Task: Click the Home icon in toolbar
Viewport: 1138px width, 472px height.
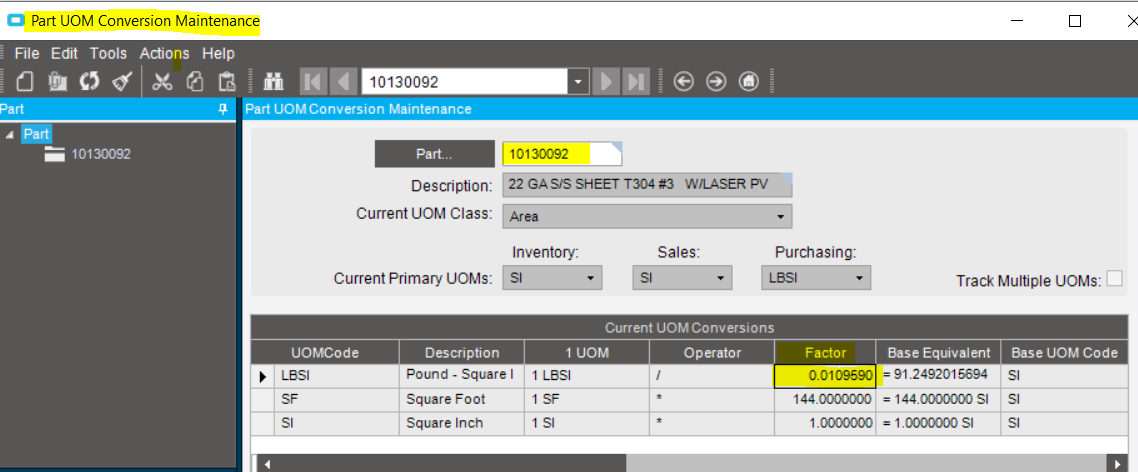Action: (749, 81)
